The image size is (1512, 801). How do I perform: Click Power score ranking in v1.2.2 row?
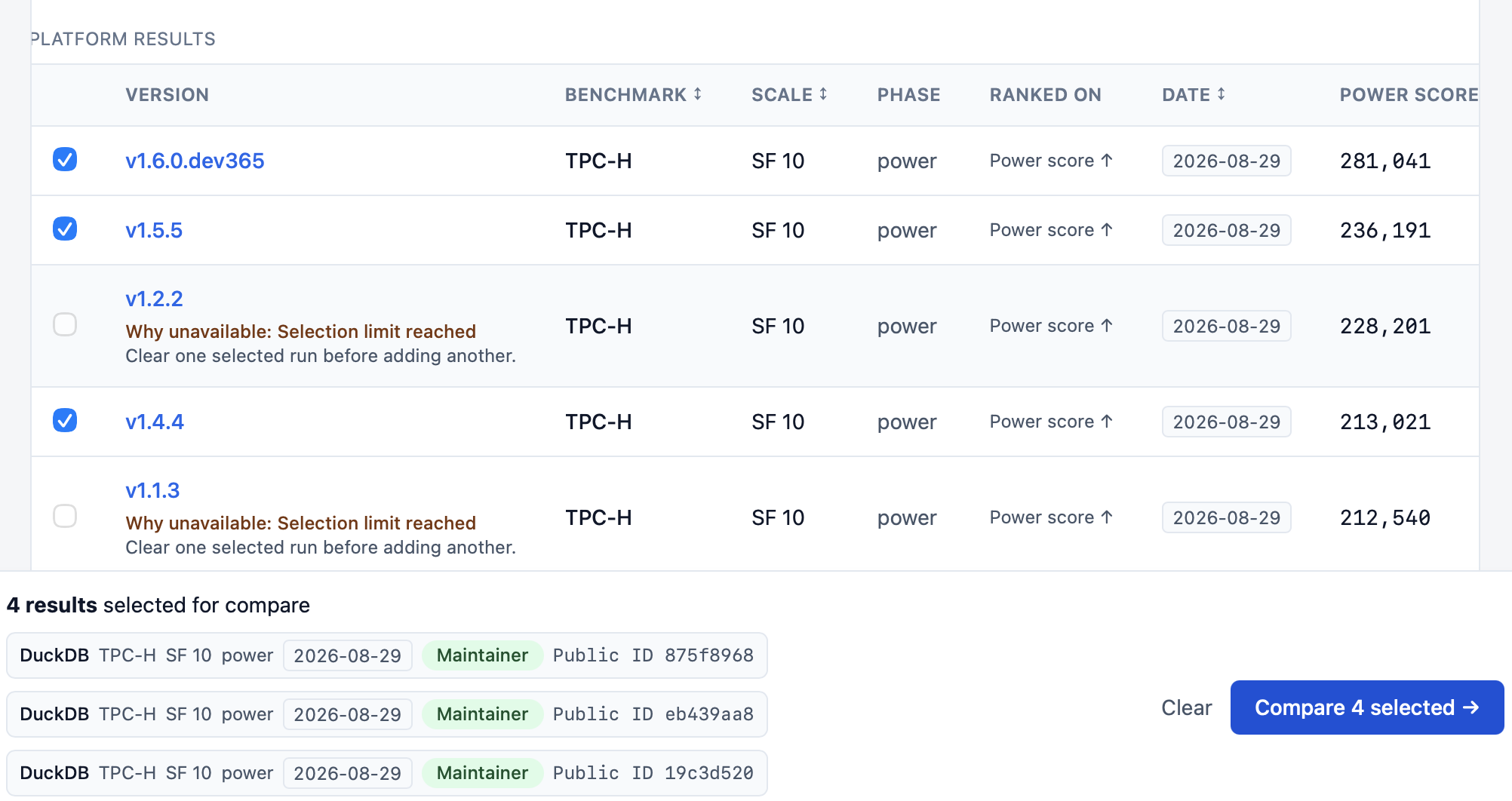click(1051, 326)
